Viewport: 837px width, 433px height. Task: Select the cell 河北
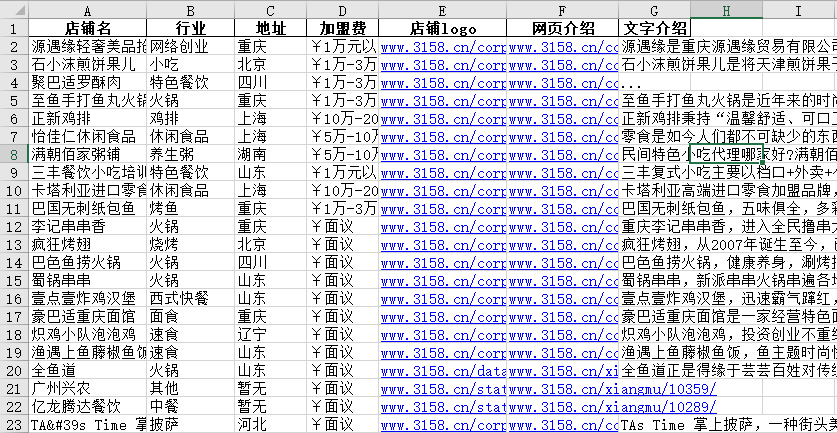(271, 424)
